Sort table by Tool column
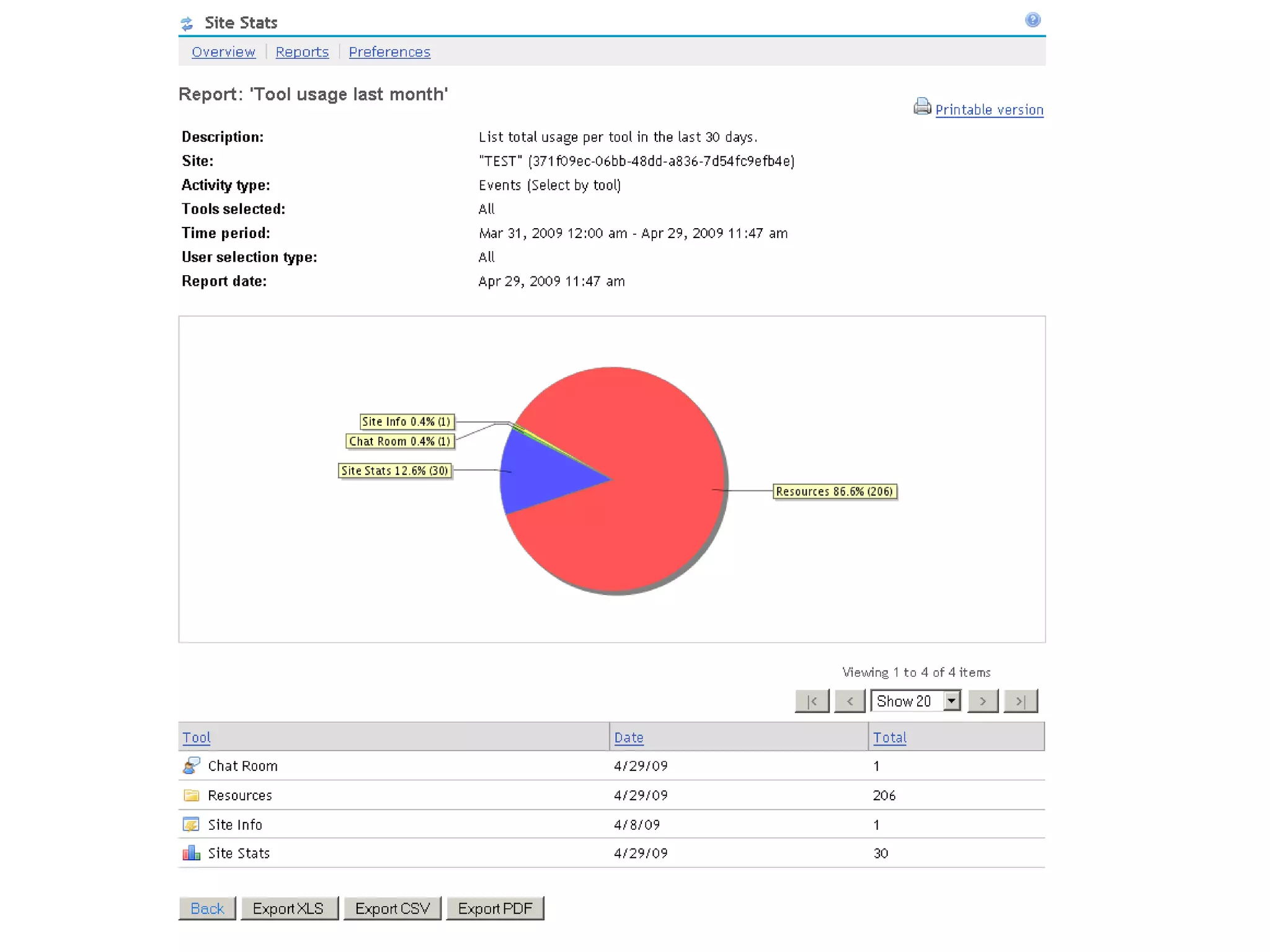 tap(196, 738)
